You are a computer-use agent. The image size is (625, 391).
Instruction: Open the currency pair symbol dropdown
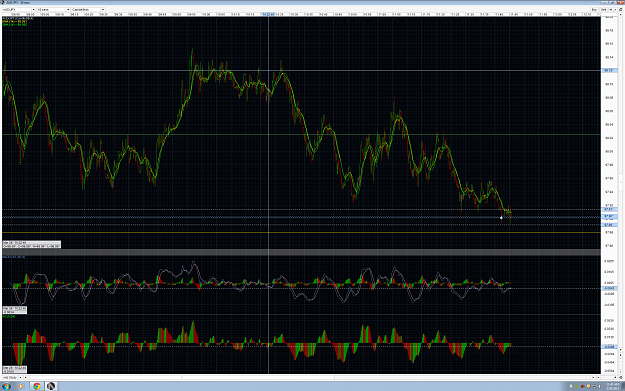click(x=18, y=9)
